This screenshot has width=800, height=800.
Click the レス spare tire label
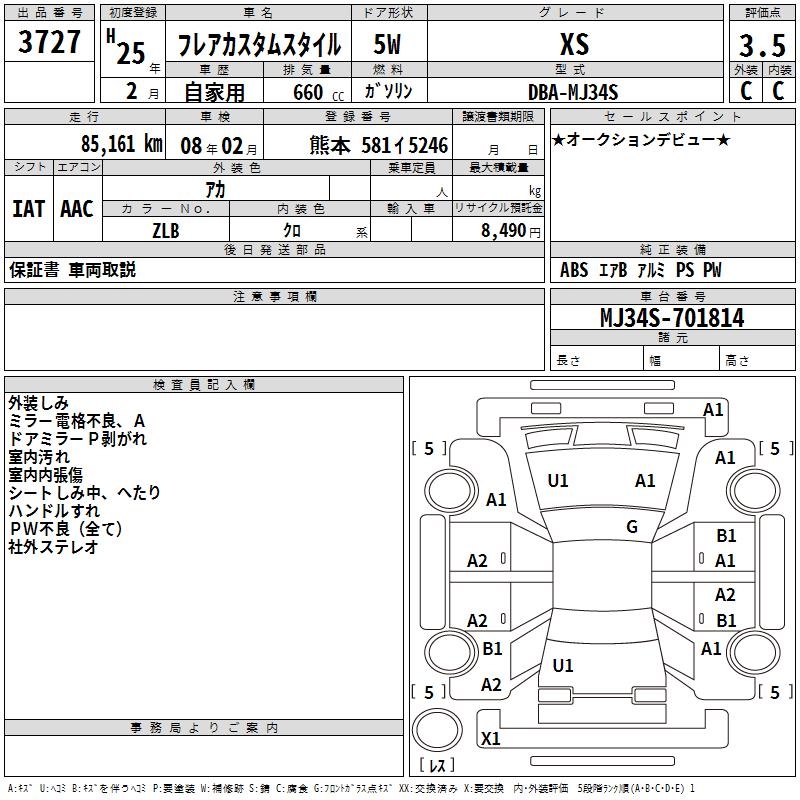(x=437, y=764)
